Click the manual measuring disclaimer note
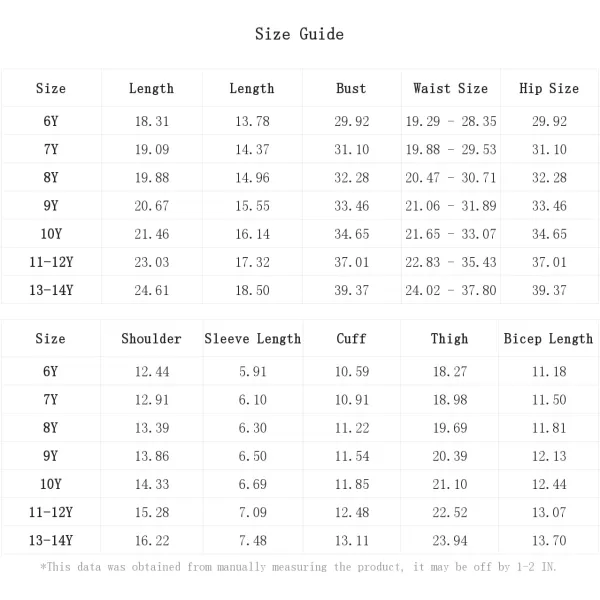 coord(298,567)
